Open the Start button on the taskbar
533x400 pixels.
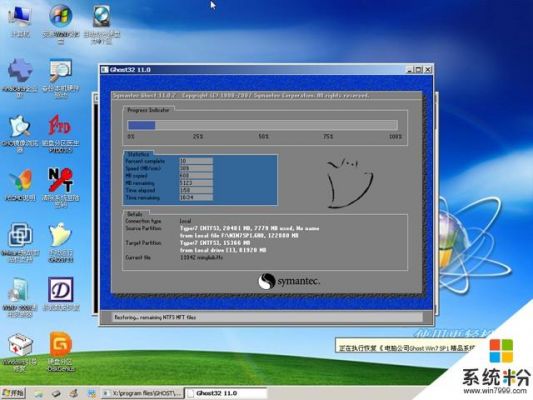click(13, 394)
